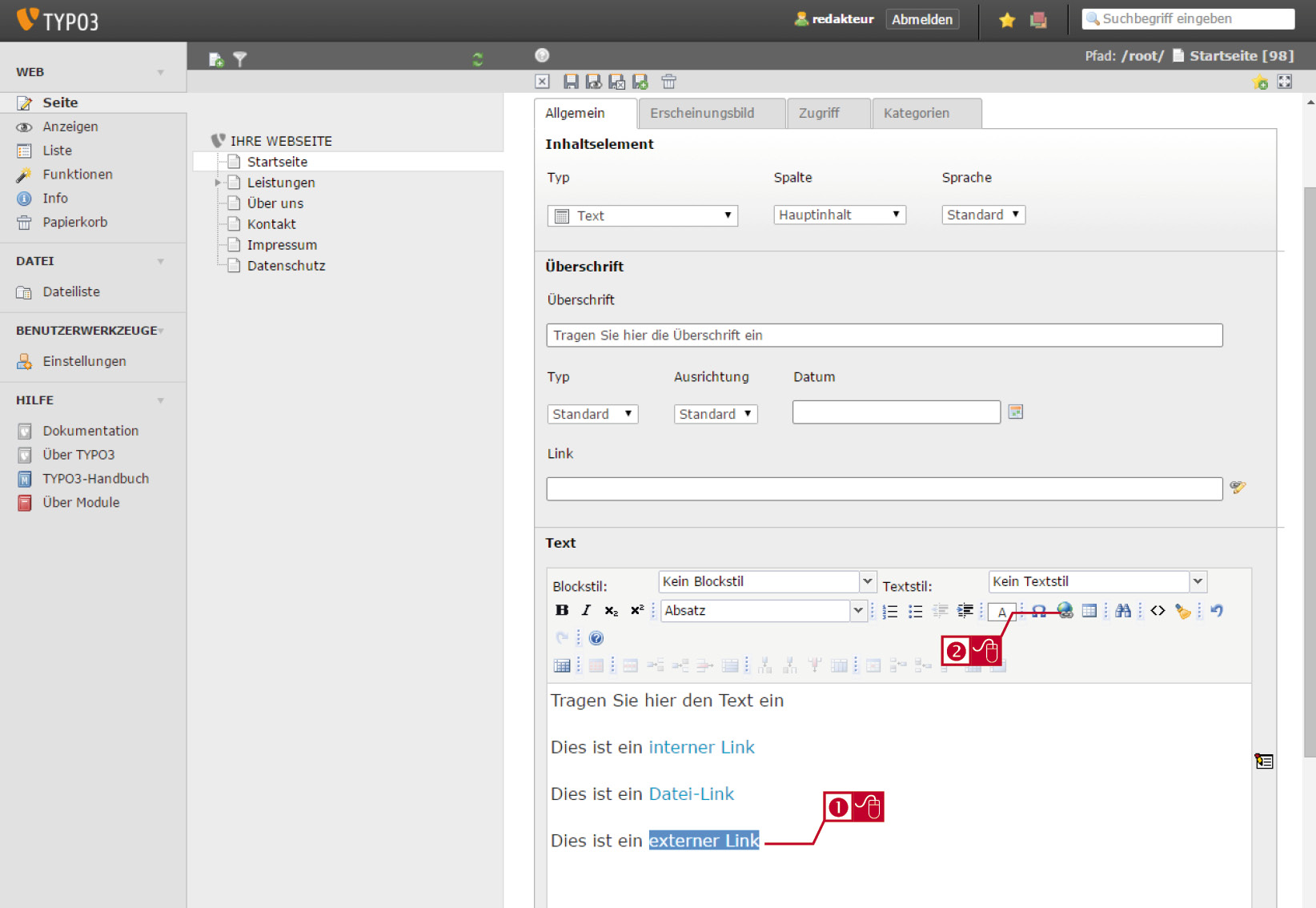The width and height of the screenshot is (1316, 908).
Task: Click the Abmelden logout button
Action: click(x=922, y=19)
